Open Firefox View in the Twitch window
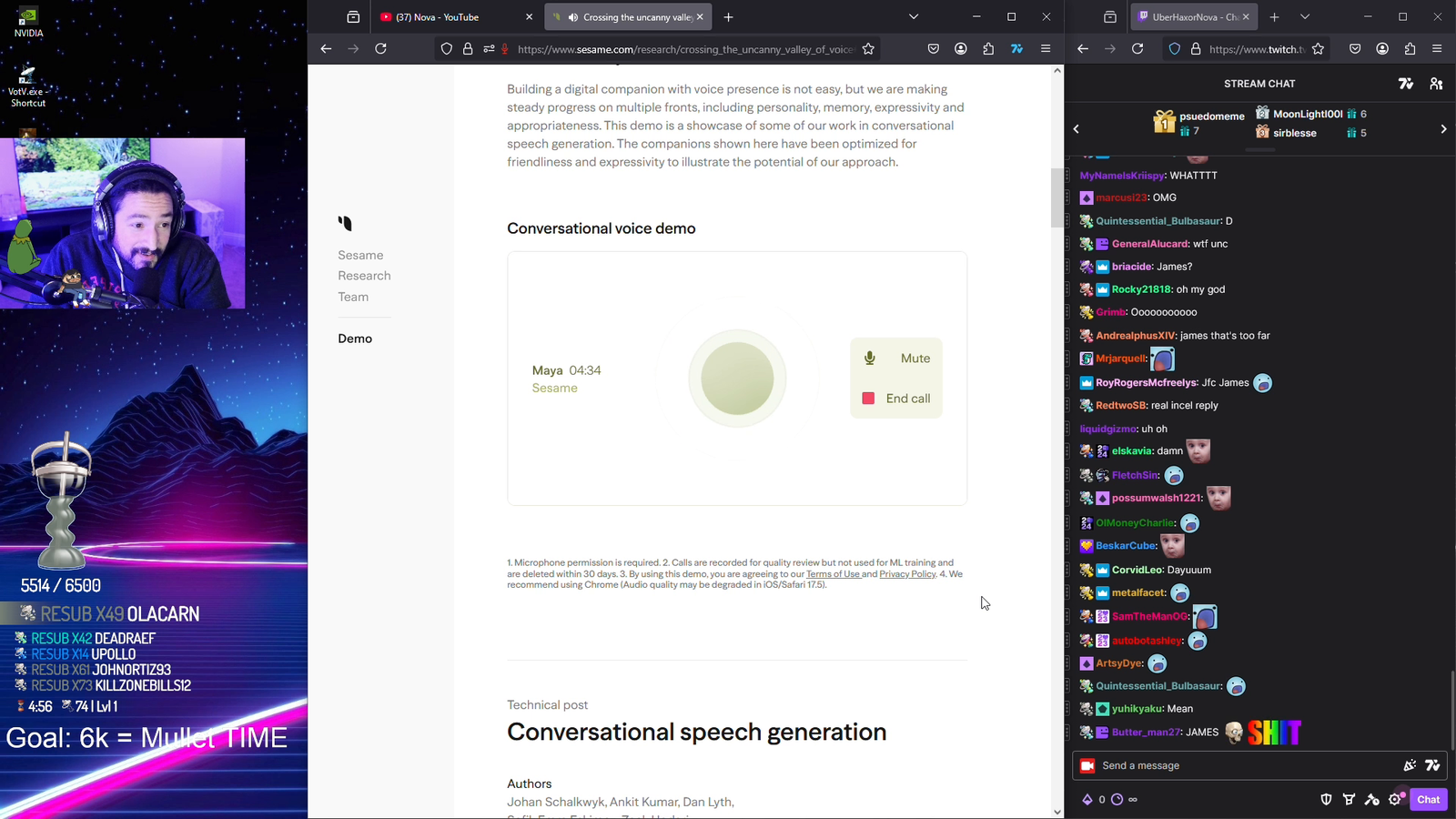Image resolution: width=1456 pixels, height=819 pixels. point(1110,17)
